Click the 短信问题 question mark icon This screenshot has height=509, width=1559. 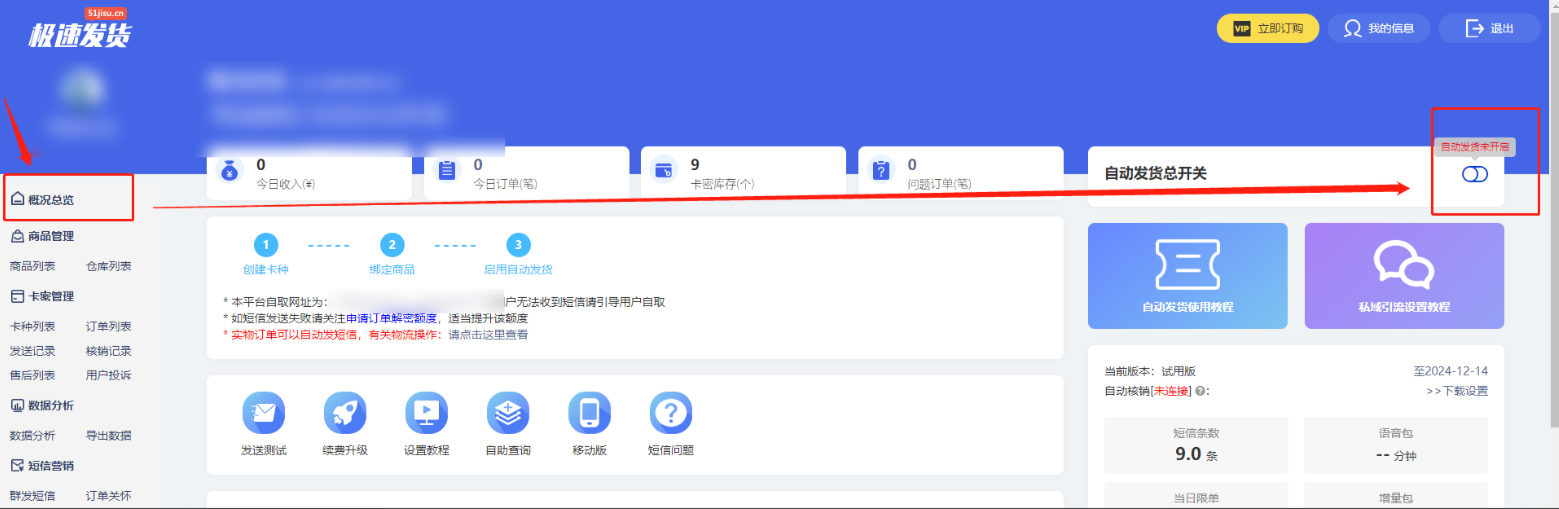pyautogui.click(x=671, y=412)
